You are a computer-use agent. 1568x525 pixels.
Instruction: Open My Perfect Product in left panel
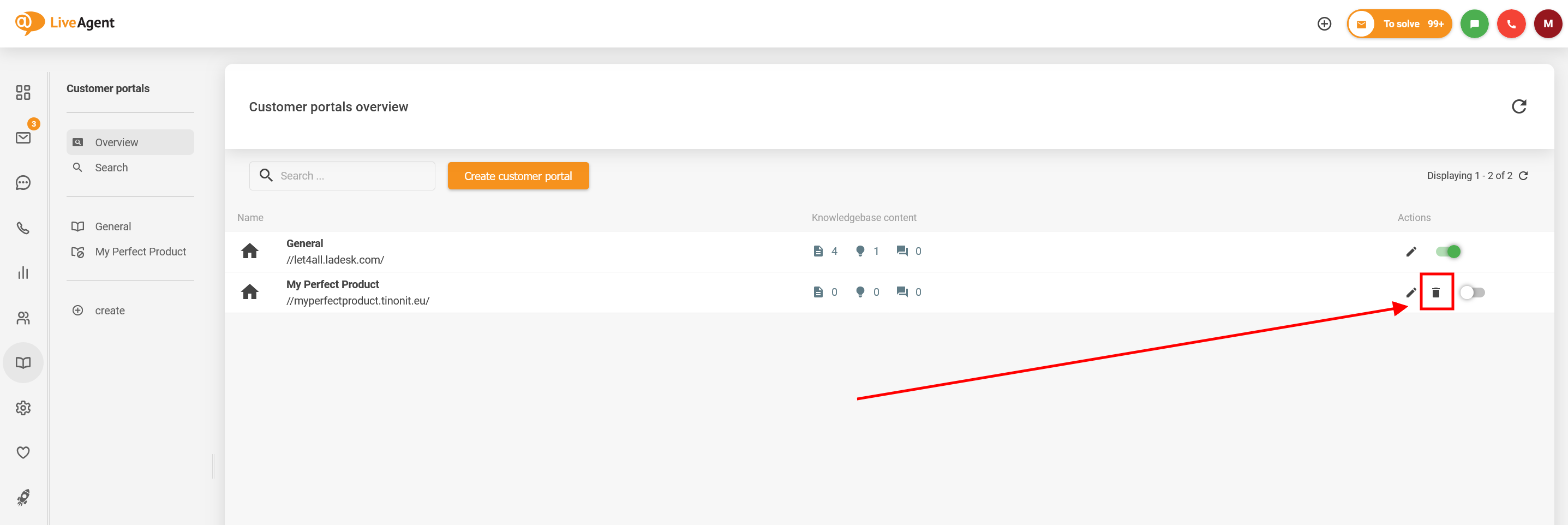tap(140, 252)
